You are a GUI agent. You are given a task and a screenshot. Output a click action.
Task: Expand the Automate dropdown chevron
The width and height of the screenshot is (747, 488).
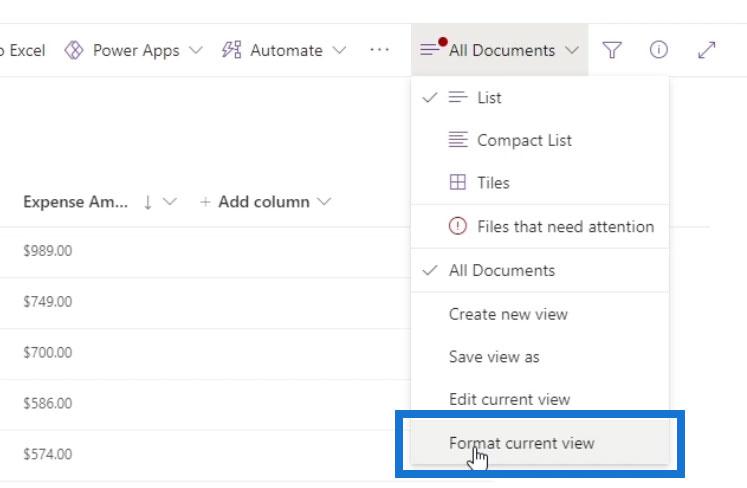tap(339, 50)
